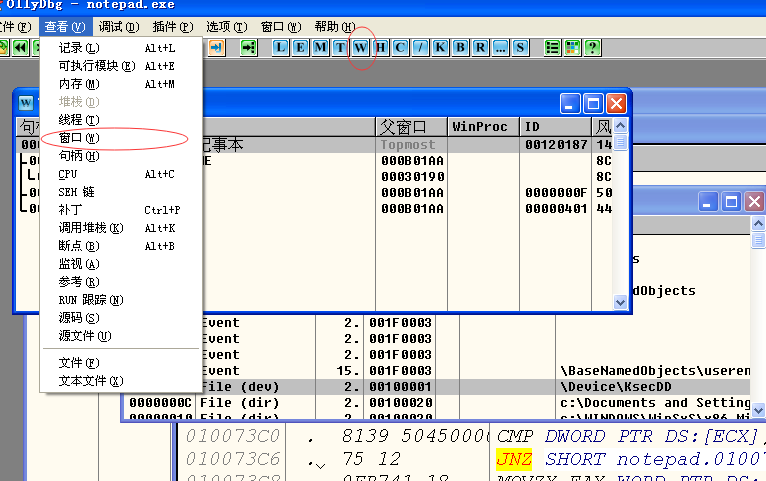Open the 选项(T) menu
766x481 pixels.
[x=227, y=26]
